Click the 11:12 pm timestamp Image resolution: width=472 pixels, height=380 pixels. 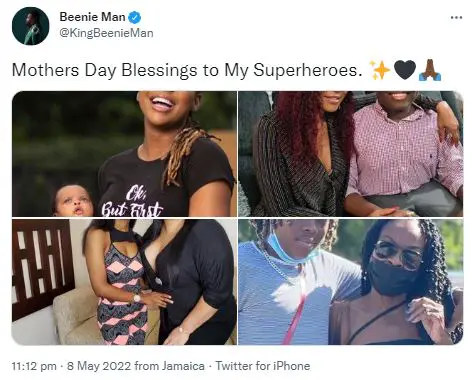34,366
